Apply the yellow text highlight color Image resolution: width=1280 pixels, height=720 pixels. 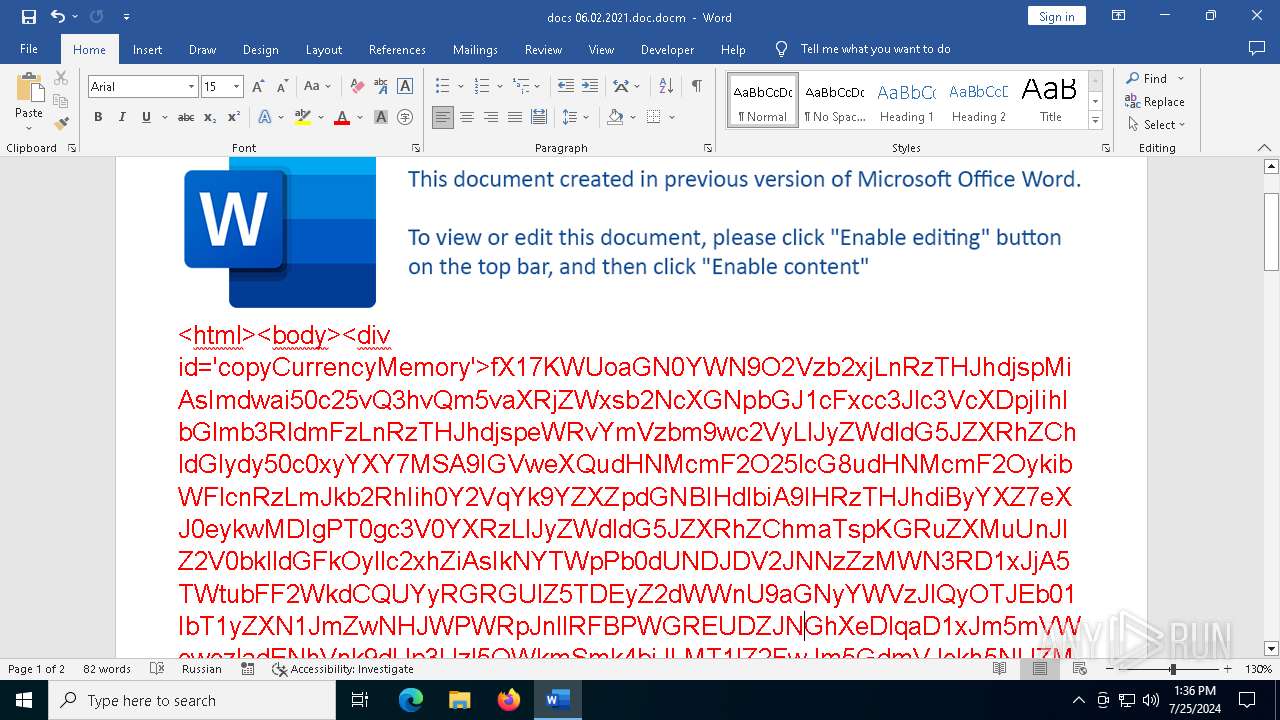[x=303, y=117]
